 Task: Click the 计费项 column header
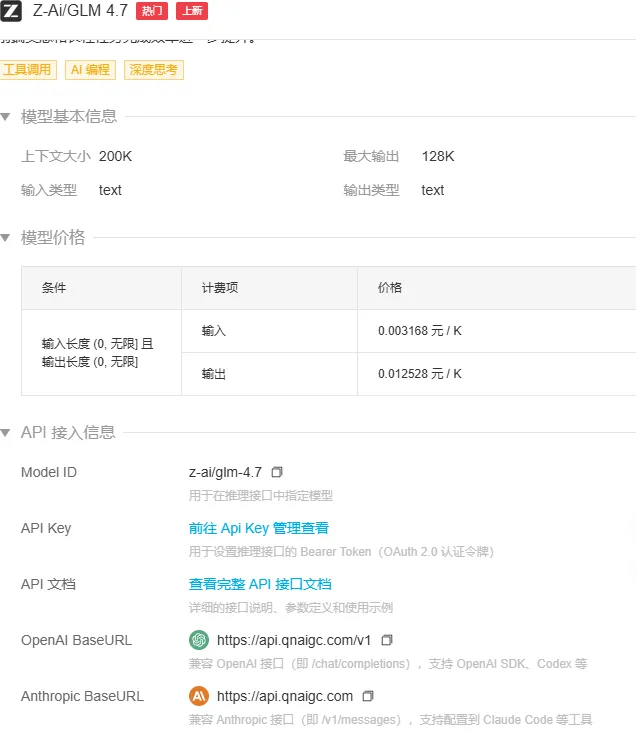point(220,288)
